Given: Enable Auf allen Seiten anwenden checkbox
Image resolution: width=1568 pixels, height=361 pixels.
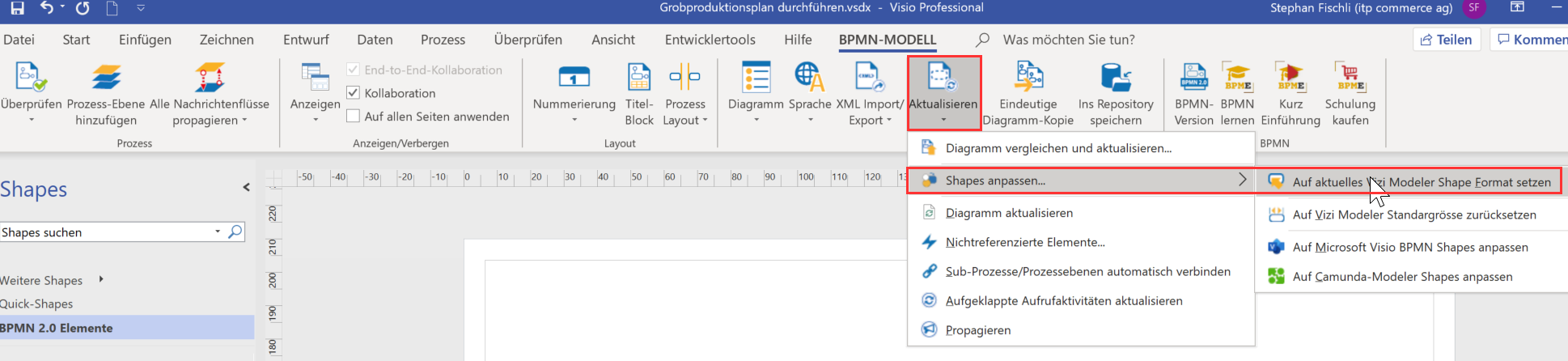Looking at the screenshot, I should click(353, 117).
